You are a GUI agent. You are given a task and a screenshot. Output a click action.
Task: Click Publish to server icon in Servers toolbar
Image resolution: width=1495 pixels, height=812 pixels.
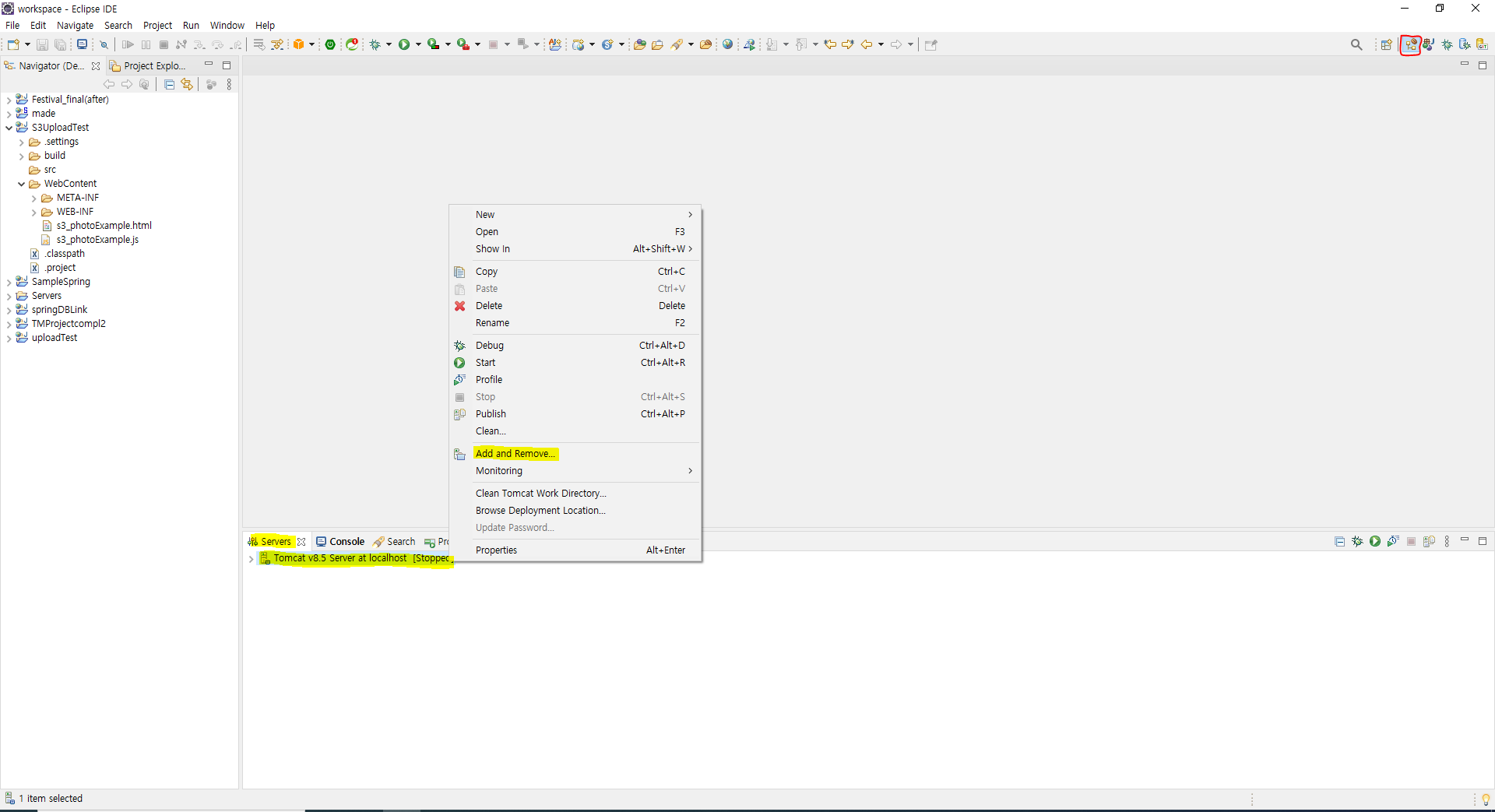[1429, 541]
